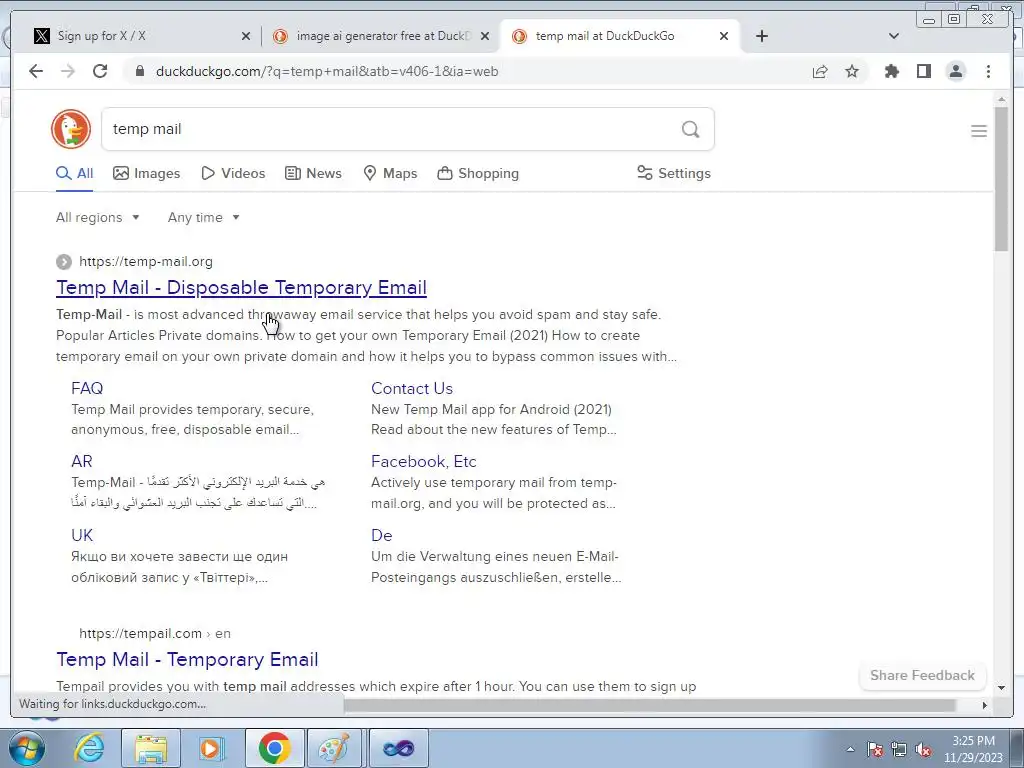This screenshot has height=768, width=1024.
Task: Open the FAQ sitelink
Action: click(x=87, y=388)
